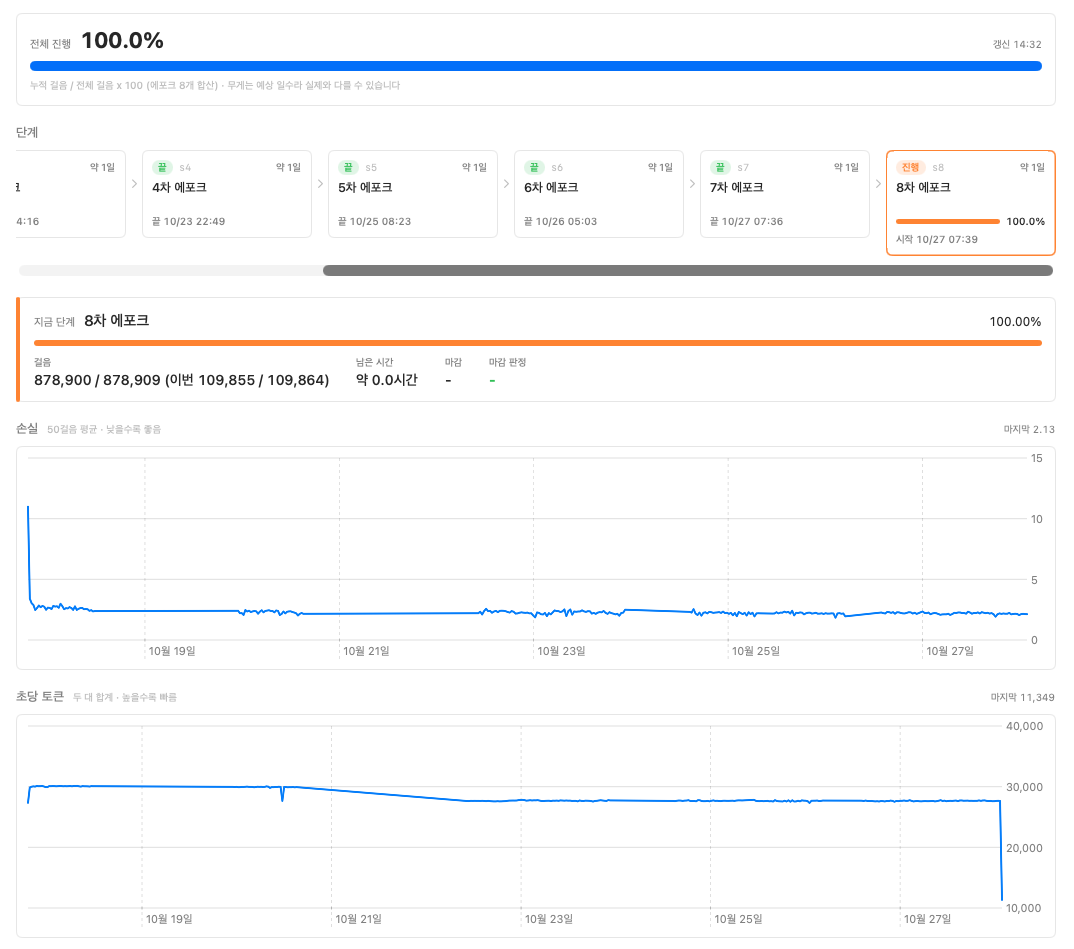Click the 끝 10/27 07:36 end time

click(747, 221)
